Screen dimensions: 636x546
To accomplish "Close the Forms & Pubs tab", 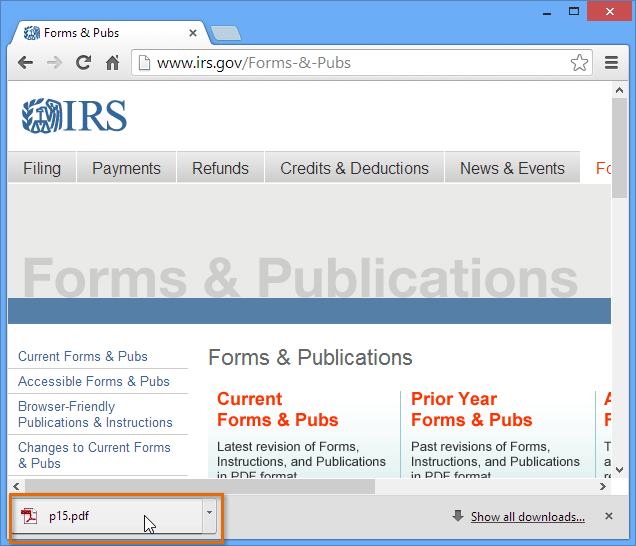I will click(x=193, y=33).
